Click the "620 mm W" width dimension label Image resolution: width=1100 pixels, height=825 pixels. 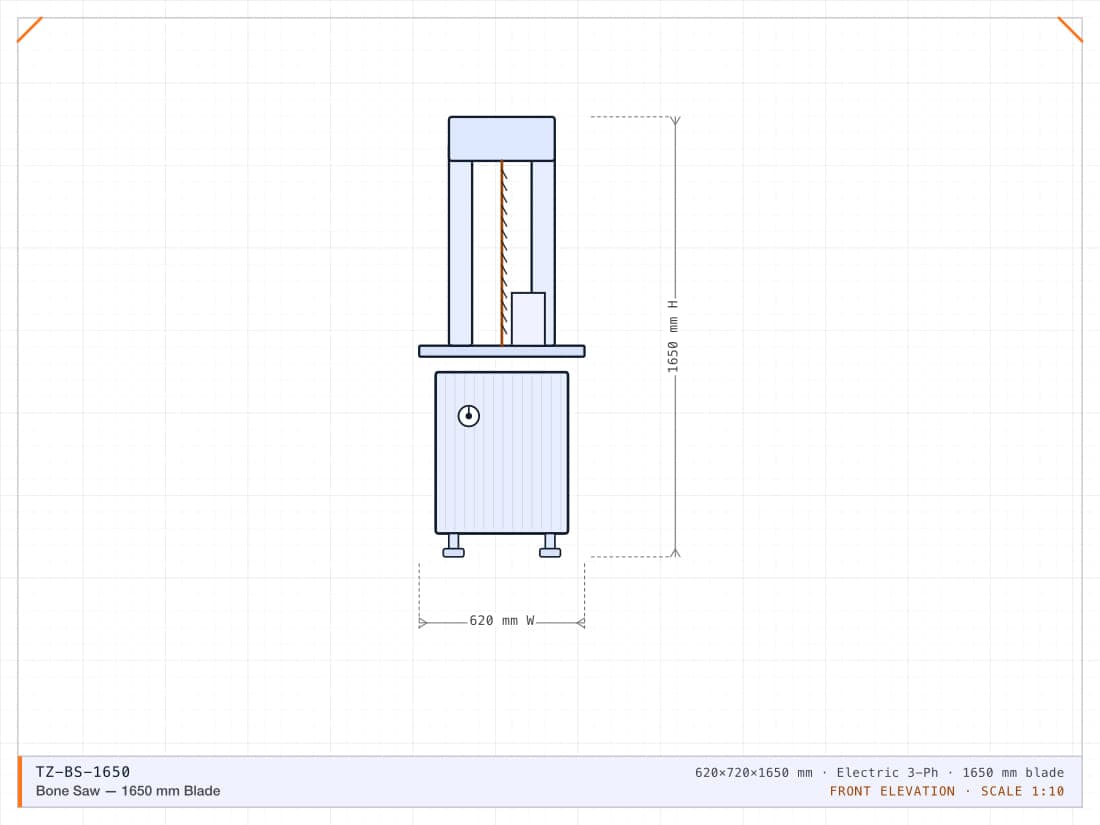click(x=502, y=621)
